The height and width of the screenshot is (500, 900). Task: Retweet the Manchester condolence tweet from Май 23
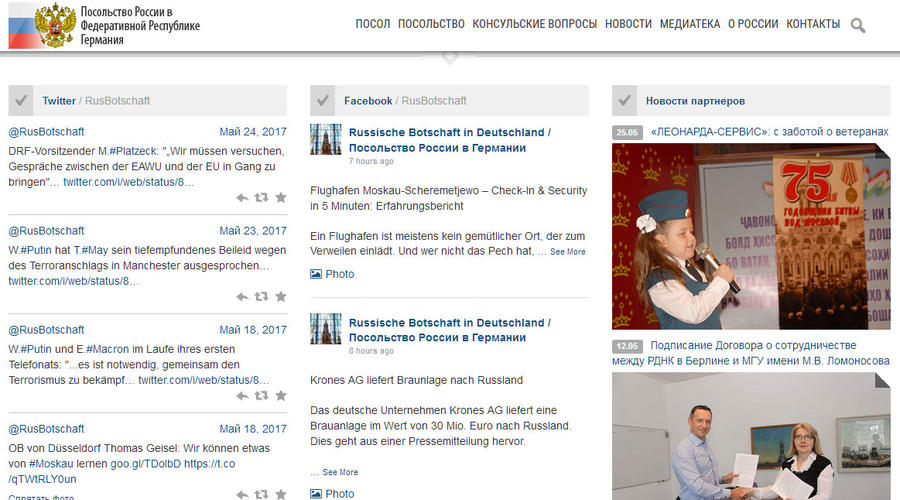261,297
